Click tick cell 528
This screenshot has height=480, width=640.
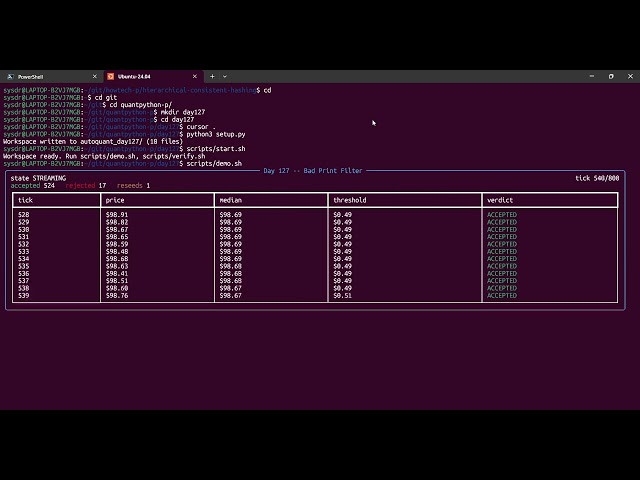coord(24,214)
